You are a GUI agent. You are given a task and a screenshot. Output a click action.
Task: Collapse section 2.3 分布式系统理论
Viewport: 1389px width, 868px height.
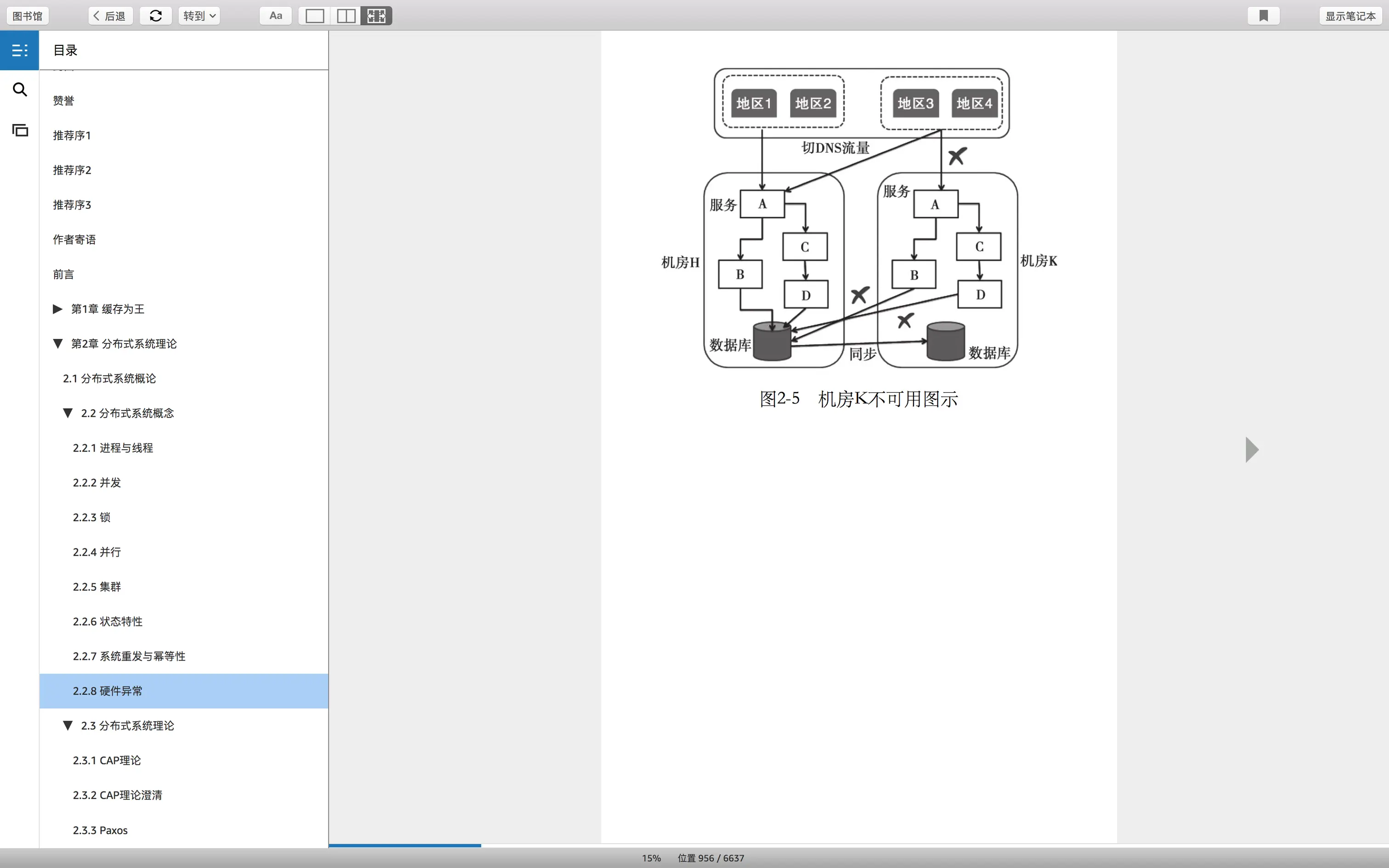coord(68,726)
